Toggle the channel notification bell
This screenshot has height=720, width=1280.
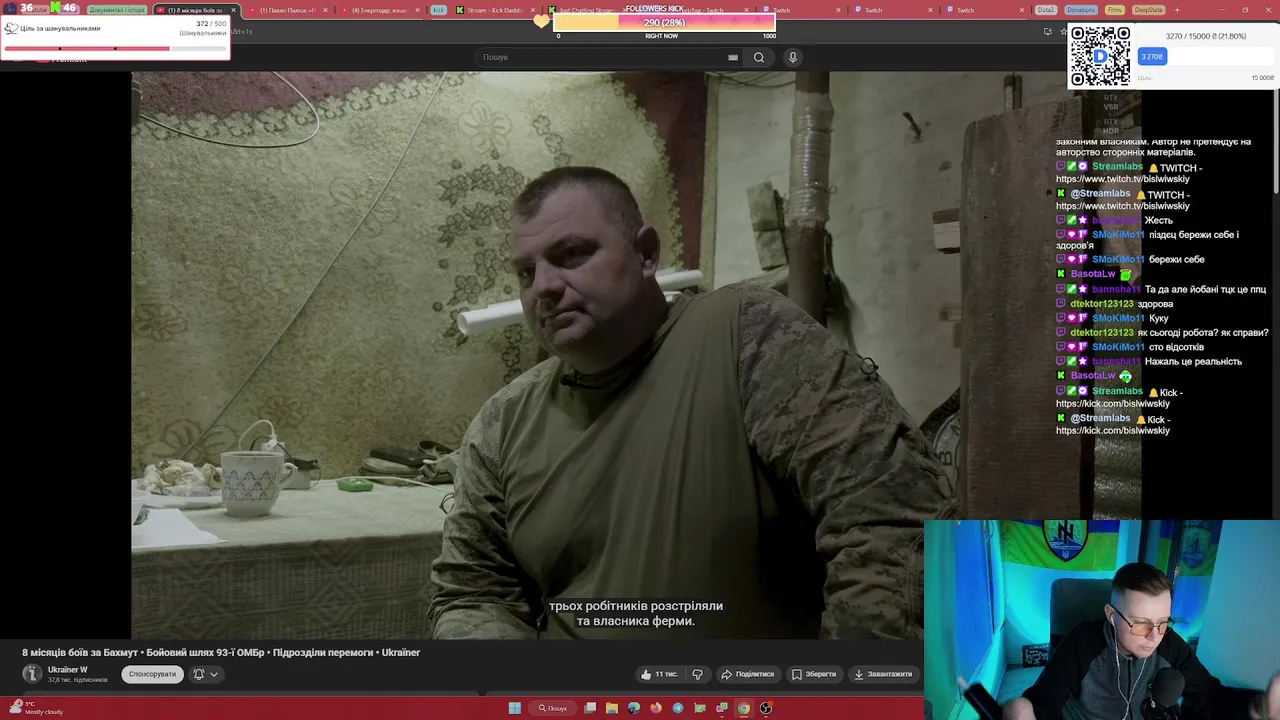(x=198, y=674)
